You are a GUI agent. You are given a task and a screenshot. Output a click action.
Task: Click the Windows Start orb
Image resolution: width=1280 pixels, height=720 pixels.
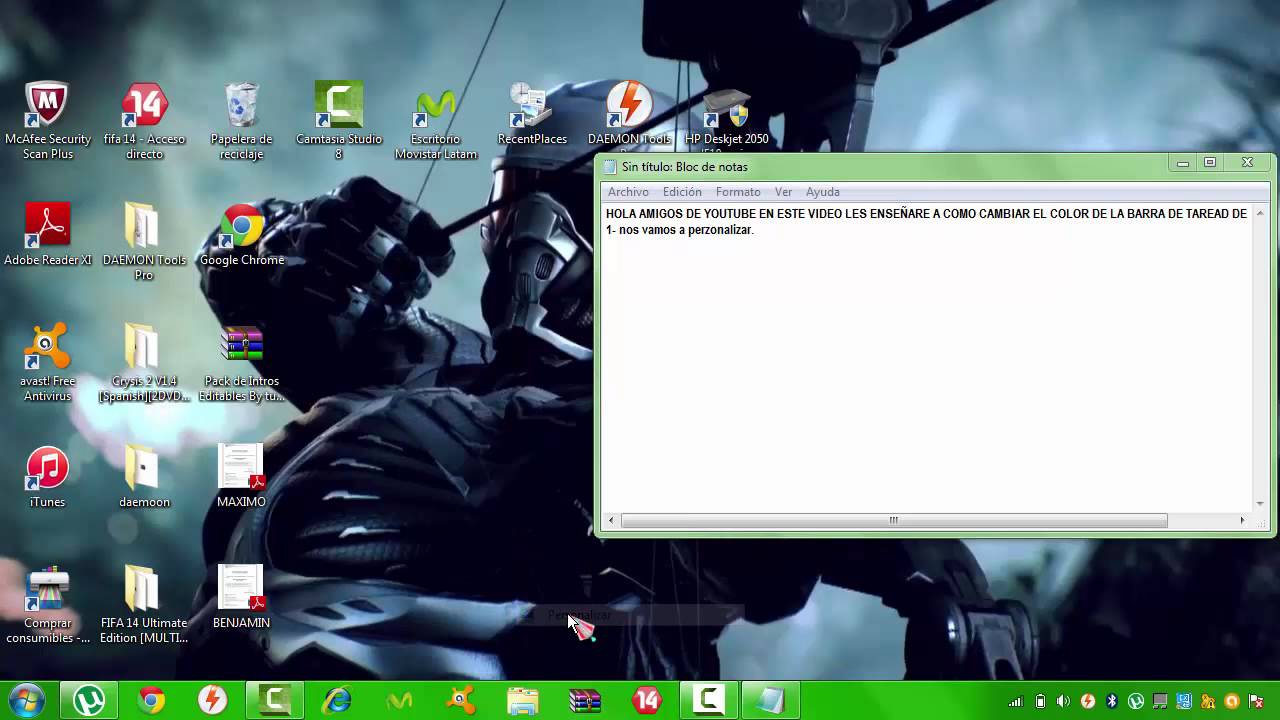(x=27, y=700)
